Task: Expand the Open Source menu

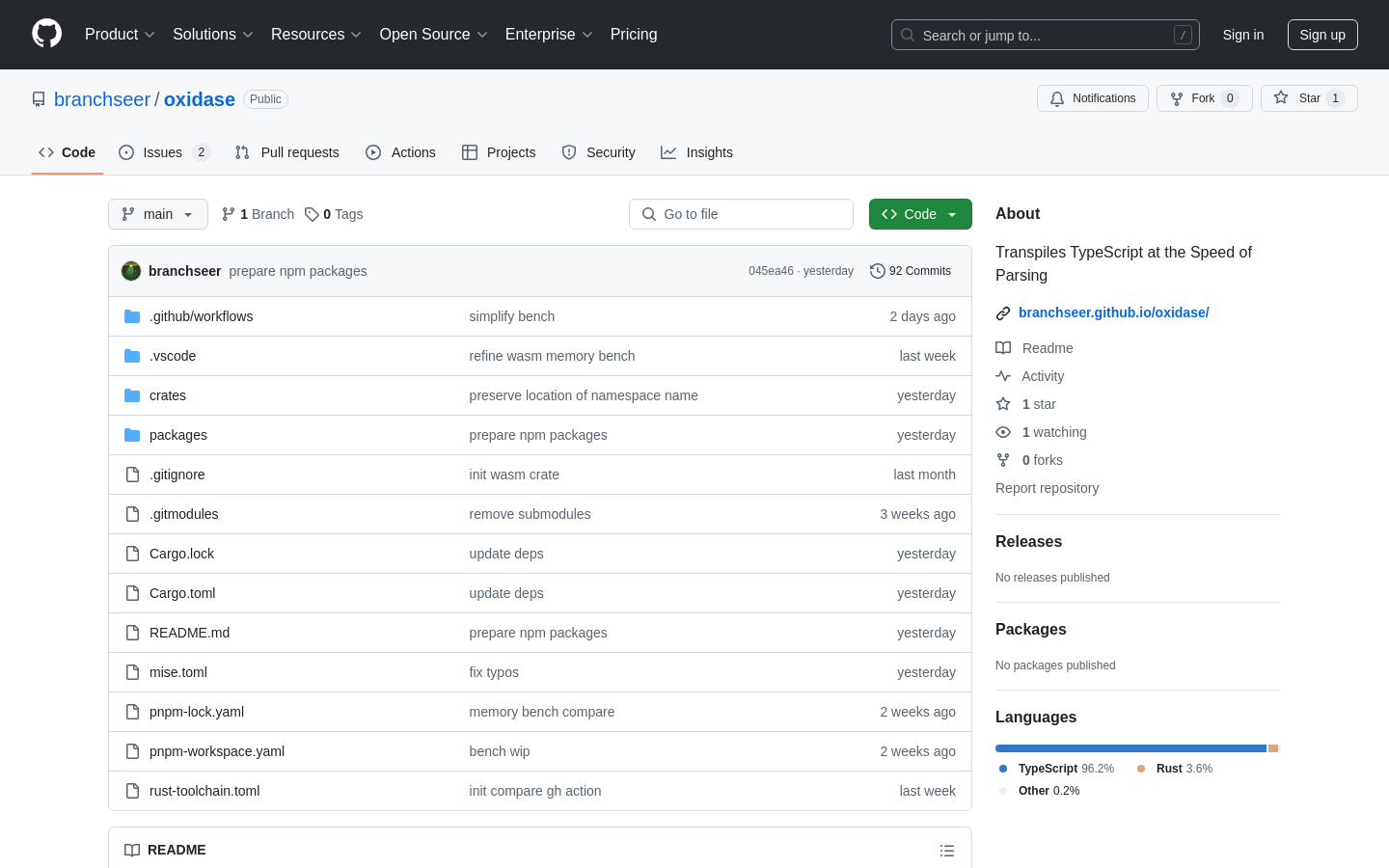Action: 434,34
